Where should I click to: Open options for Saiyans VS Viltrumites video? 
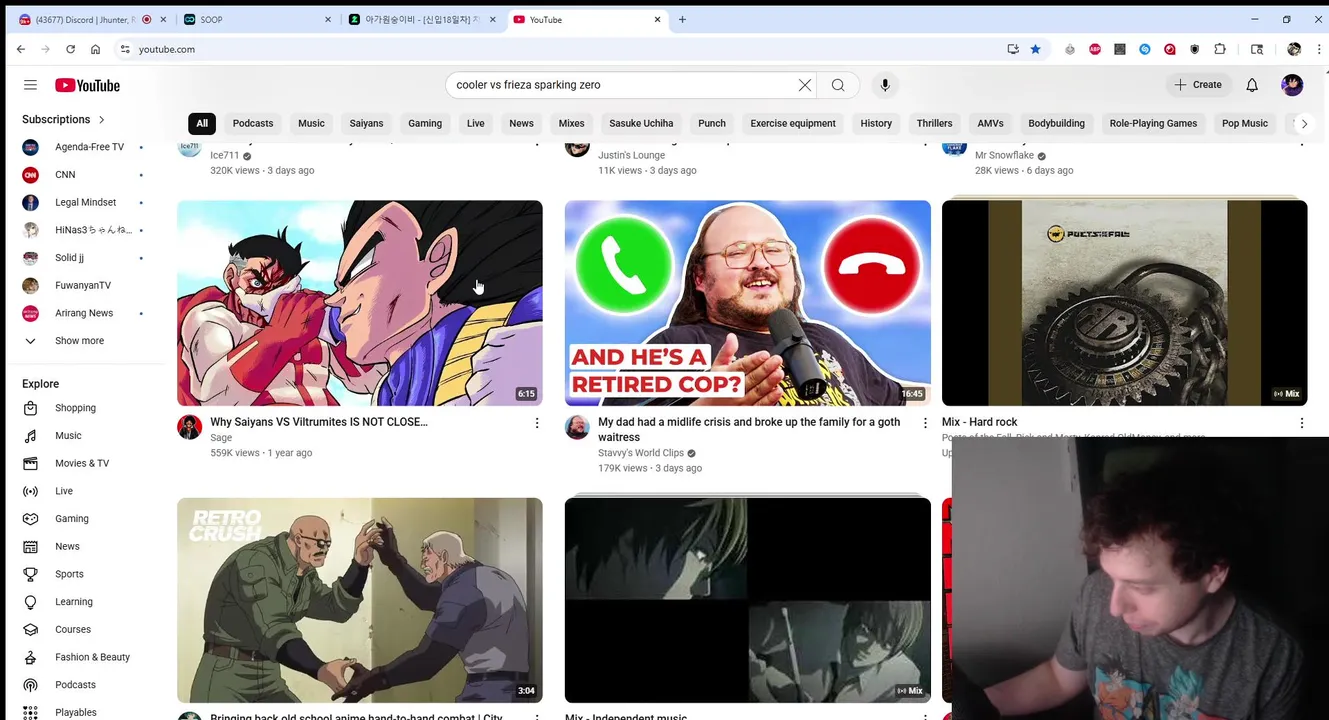537,423
